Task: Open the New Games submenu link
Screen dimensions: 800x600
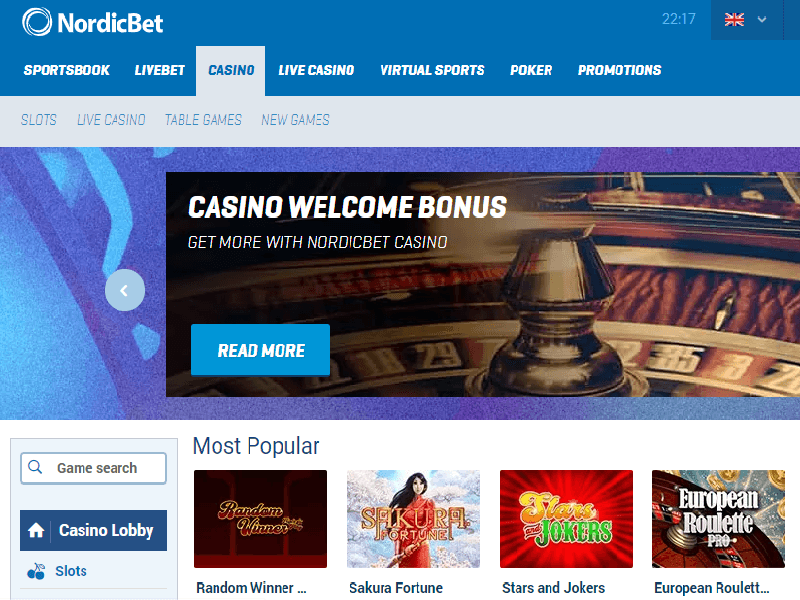Action: 295,120
